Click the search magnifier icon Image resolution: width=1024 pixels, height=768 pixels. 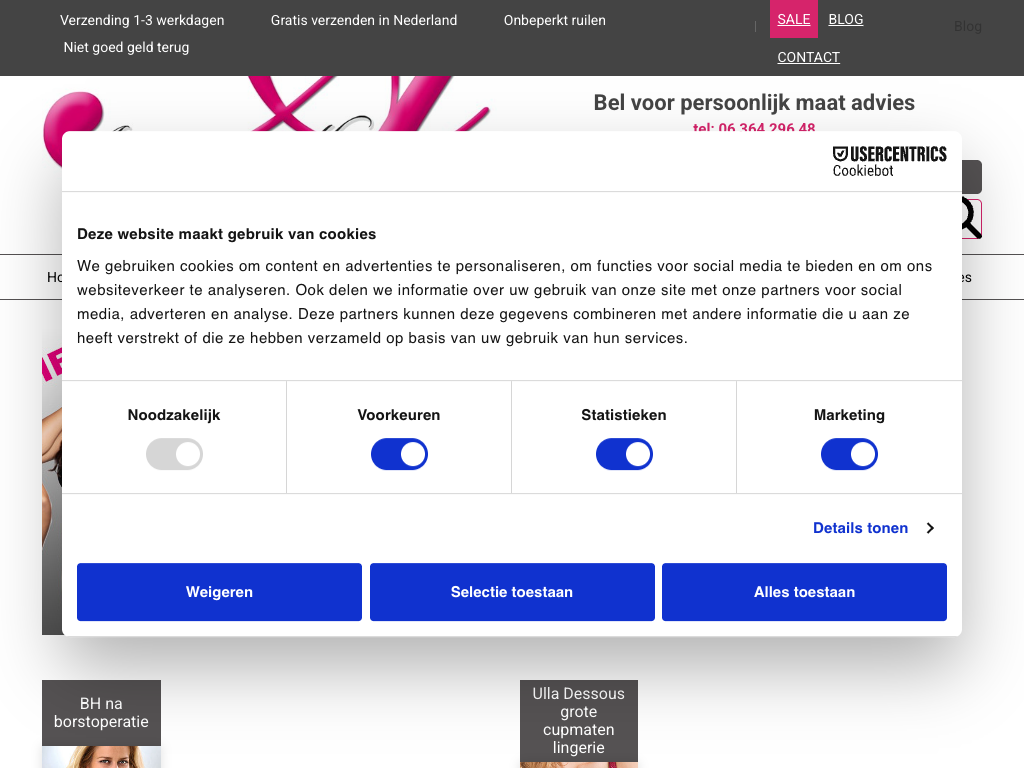tap(971, 219)
